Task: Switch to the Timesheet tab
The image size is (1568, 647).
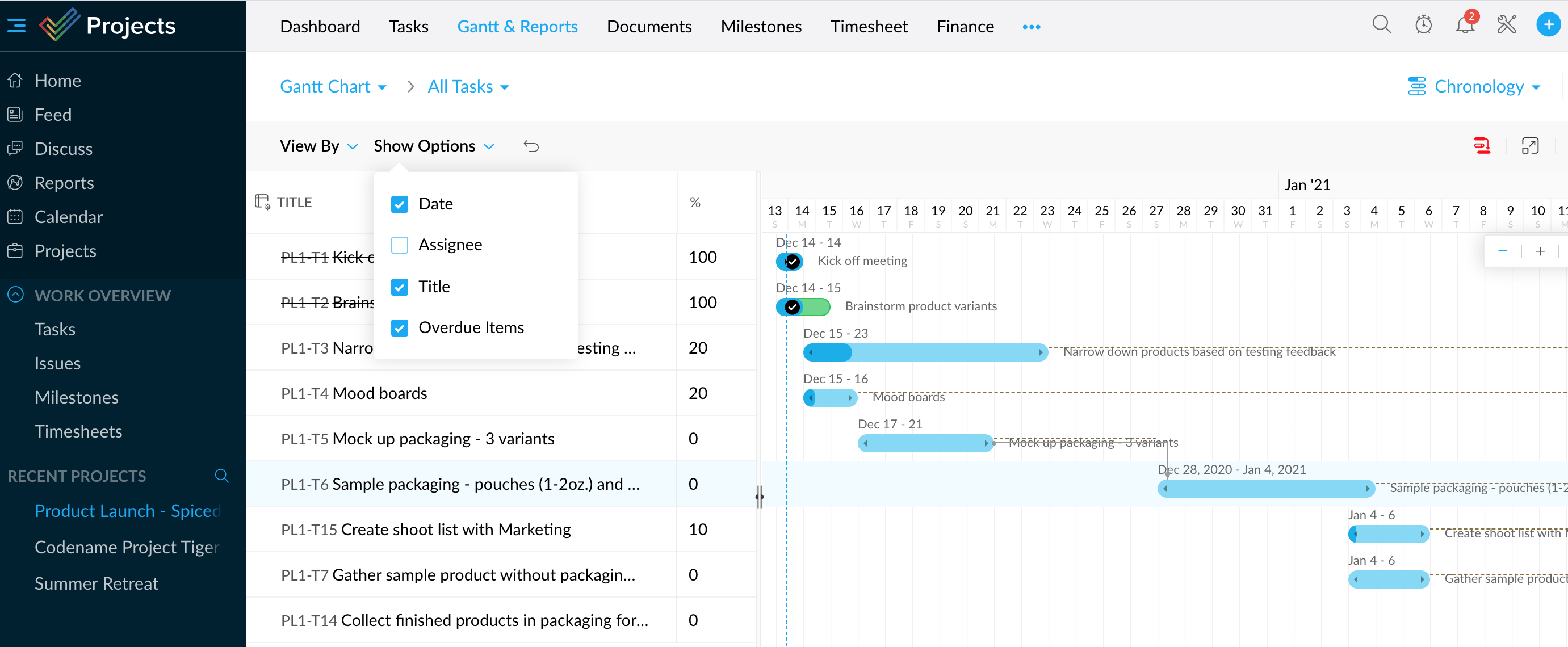Action: 869,26
